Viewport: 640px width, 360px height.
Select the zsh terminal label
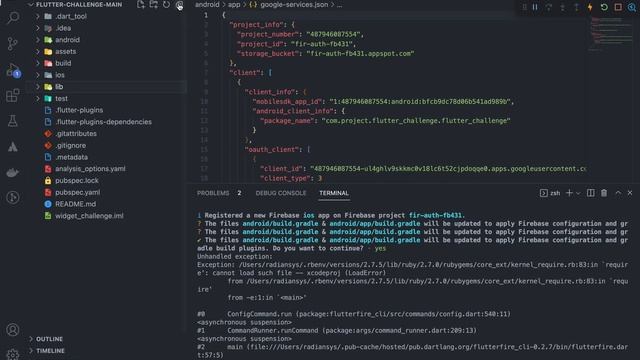tap(550, 193)
